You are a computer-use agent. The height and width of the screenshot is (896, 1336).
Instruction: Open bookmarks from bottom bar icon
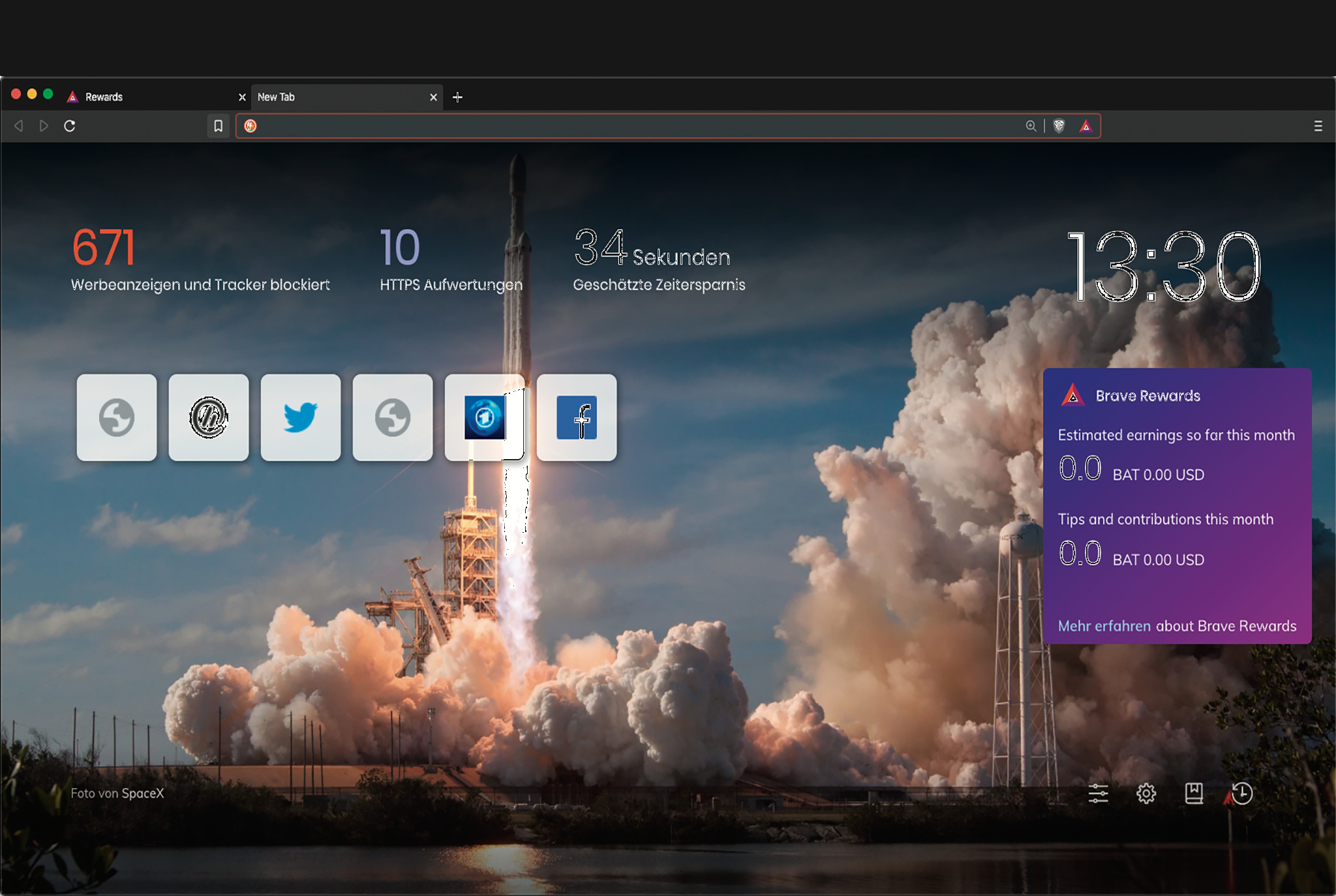1194,793
